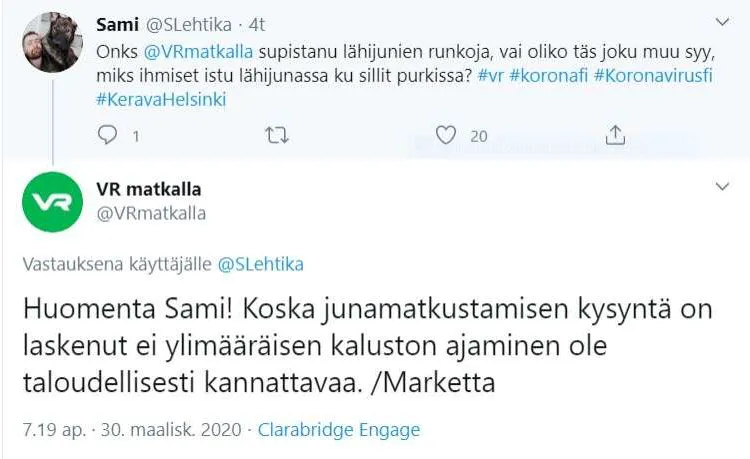Click the Sami display name
Image resolution: width=750 pixels, height=459 pixels.
coord(118,23)
